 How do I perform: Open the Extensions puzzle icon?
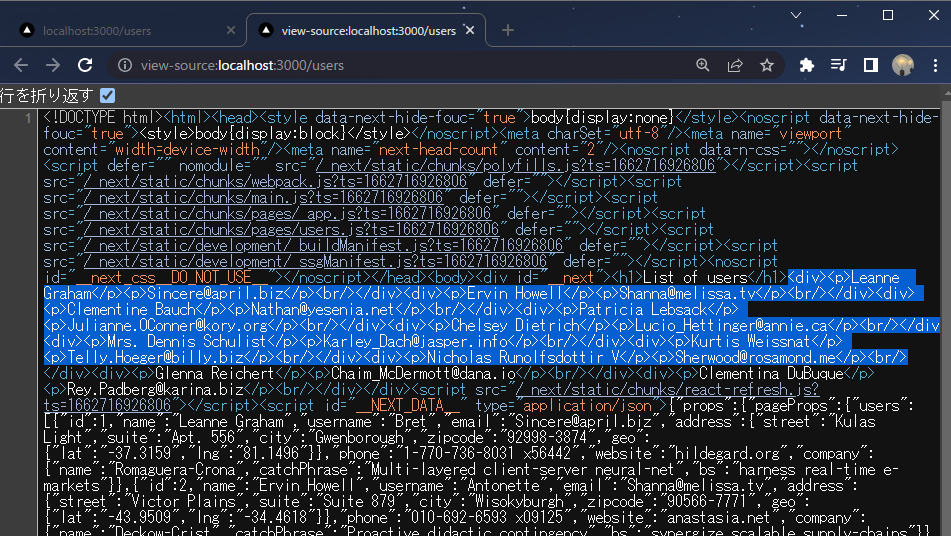[x=807, y=65]
